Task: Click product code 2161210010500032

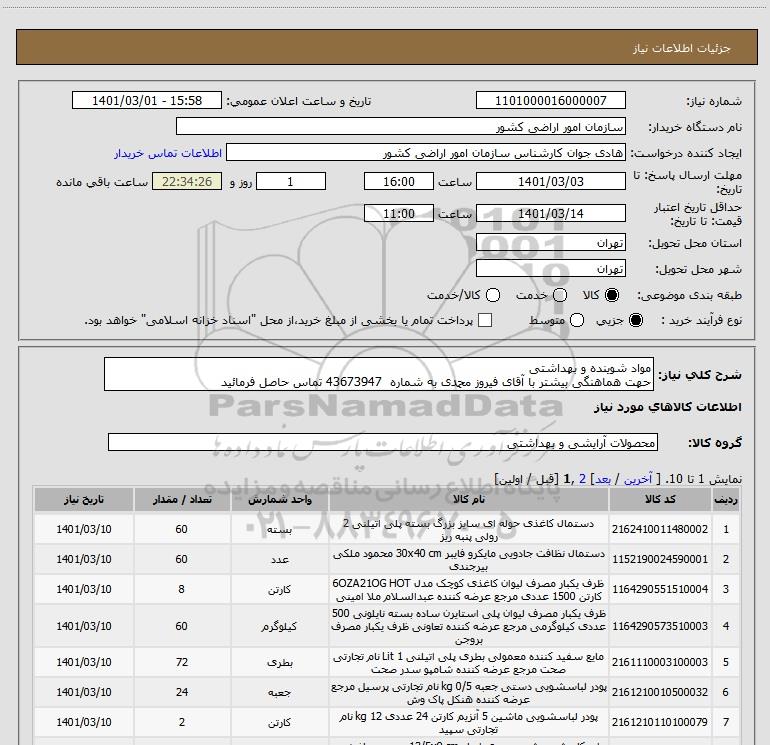Action: point(660,692)
